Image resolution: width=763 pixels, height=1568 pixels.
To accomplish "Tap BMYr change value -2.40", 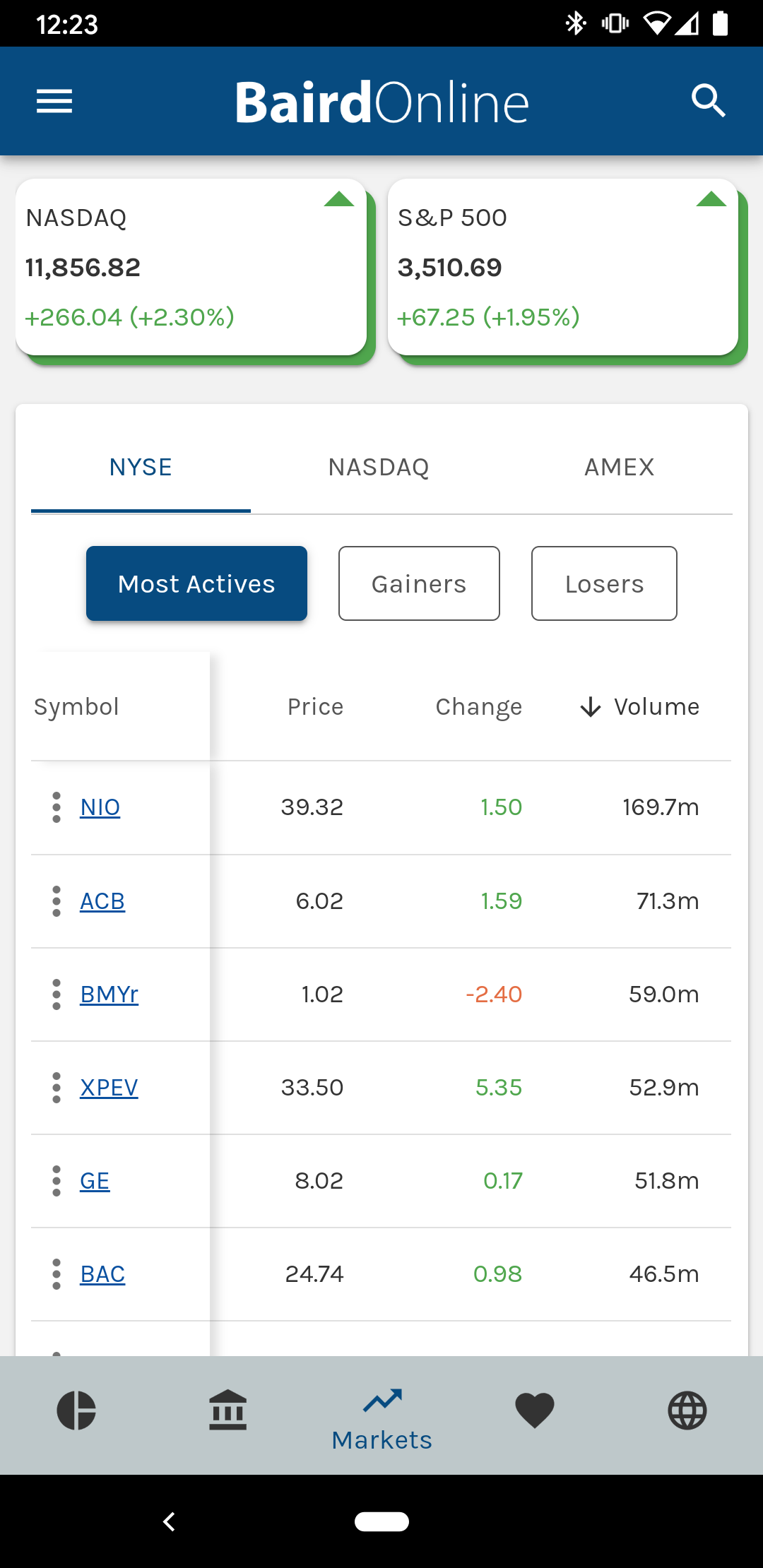I will coord(494,994).
